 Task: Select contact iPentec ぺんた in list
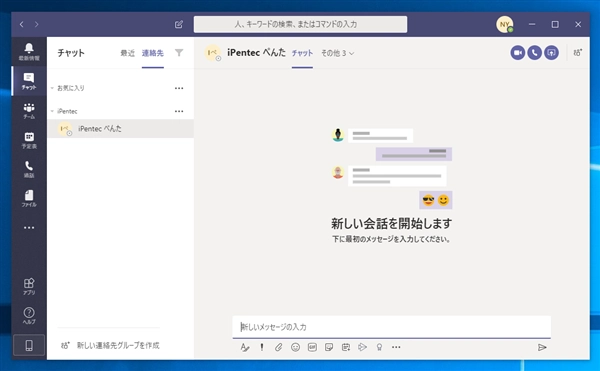point(120,129)
